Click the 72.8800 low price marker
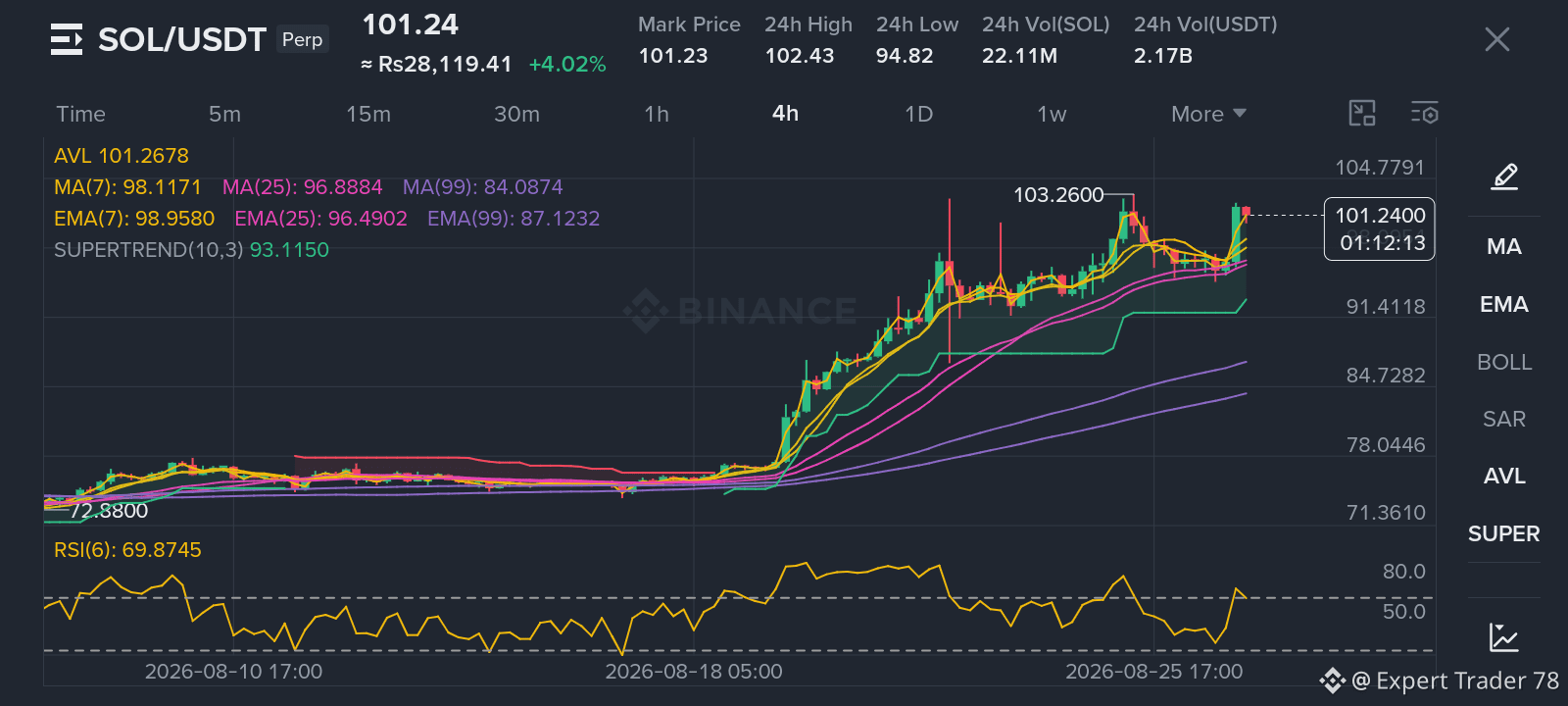The image size is (1568, 706). (109, 511)
